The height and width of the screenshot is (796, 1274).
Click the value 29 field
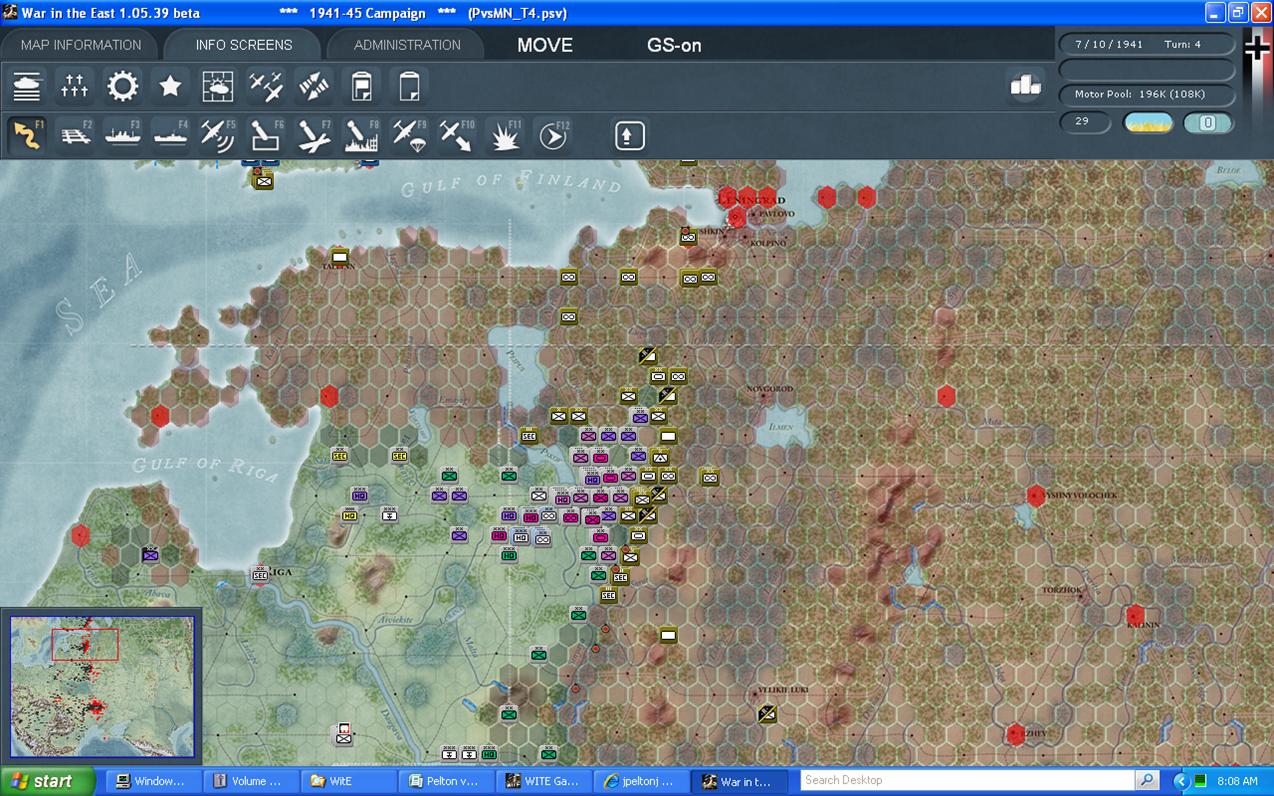pos(1084,122)
